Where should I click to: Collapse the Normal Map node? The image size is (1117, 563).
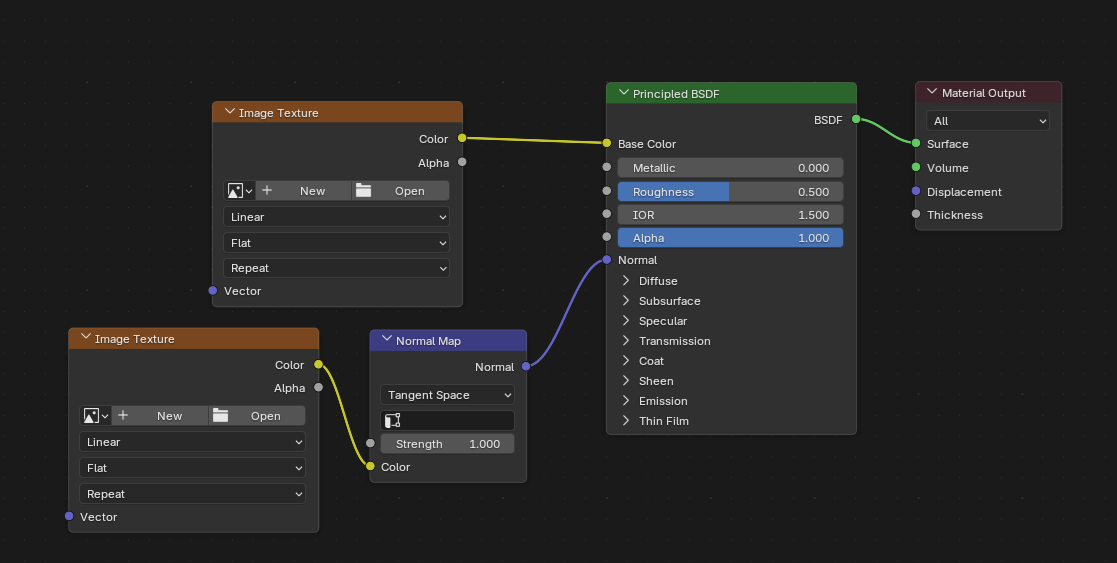[x=386, y=341]
